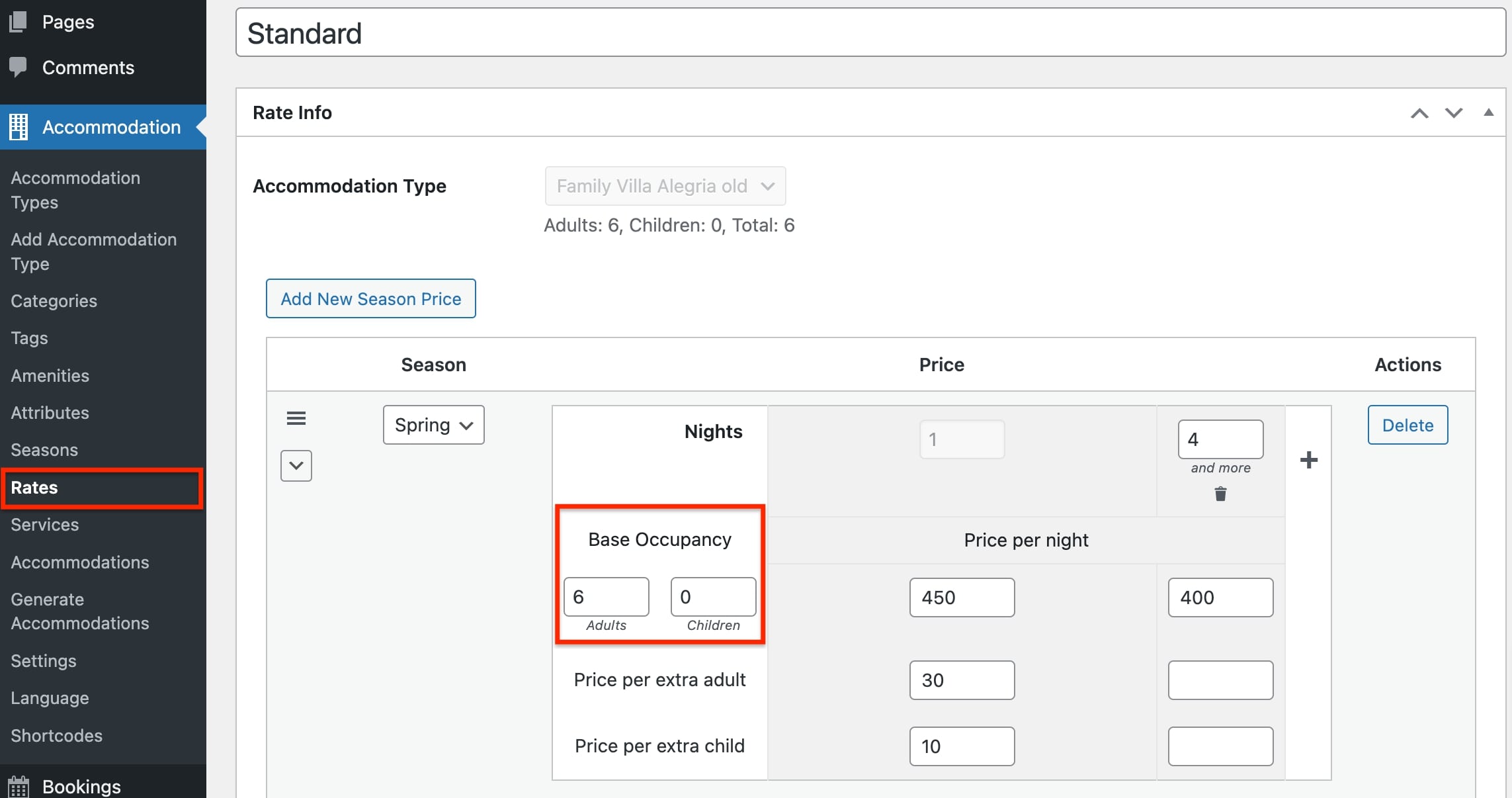Viewport: 1512px width, 798px height.
Task: Click the plus icon to add night column
Action: point(1308,461)
